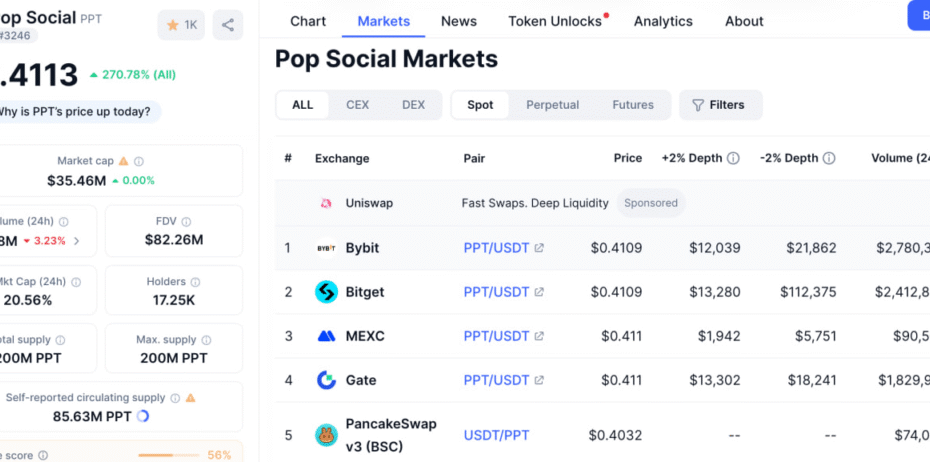Viewport: 930px width, 462px height.
Task: Expand Volume (24h) details chevron
Action: coord(77,241)
